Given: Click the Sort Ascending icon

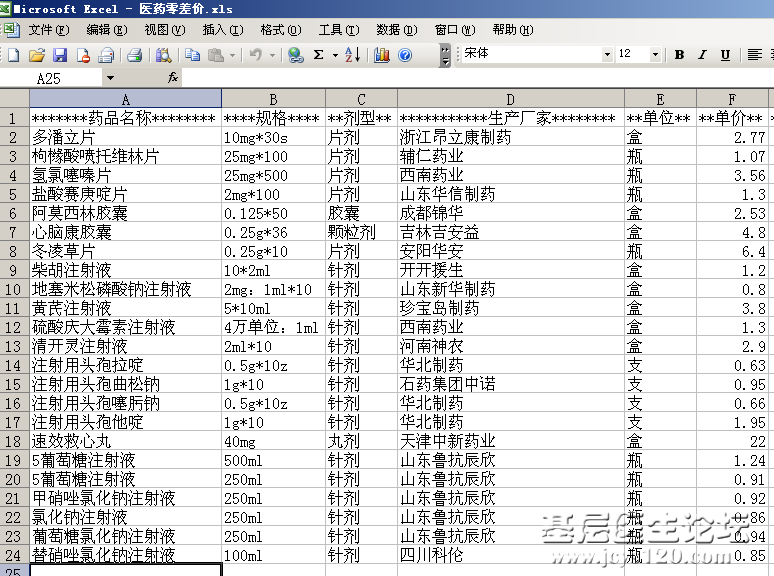Looking at the screenshot, I should (352, 55).
